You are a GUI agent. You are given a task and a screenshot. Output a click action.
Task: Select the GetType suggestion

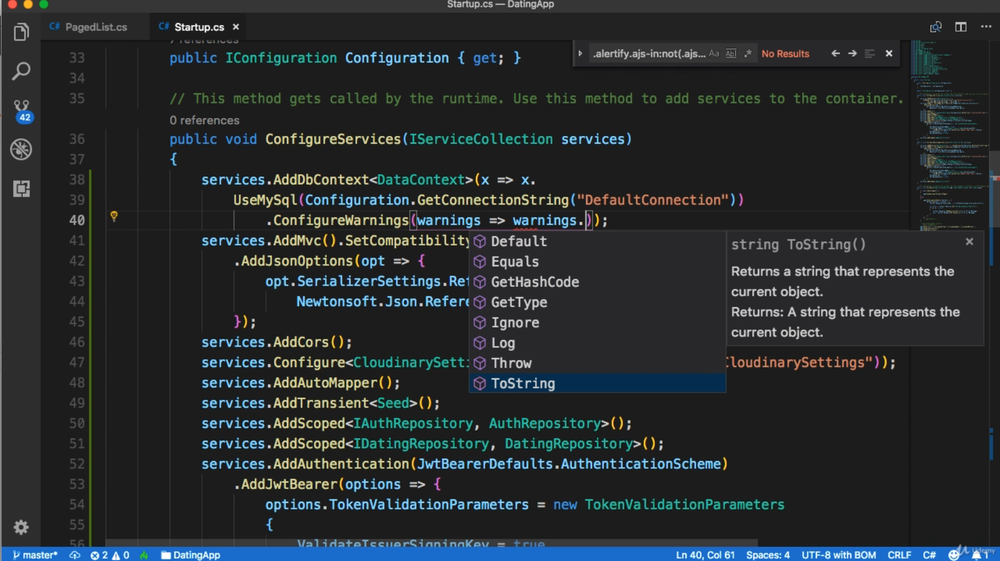pyautogui.click(x=598, y=302)
